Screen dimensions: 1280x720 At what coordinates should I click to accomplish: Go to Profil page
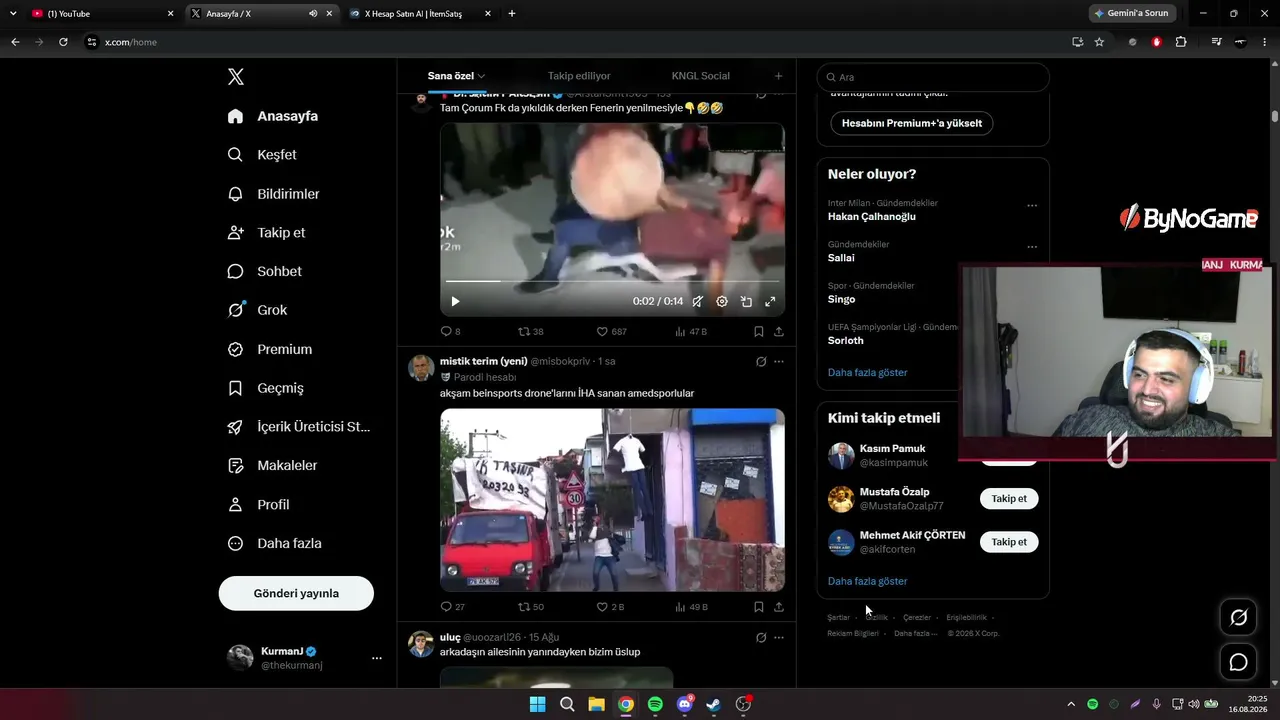(259, 505)
